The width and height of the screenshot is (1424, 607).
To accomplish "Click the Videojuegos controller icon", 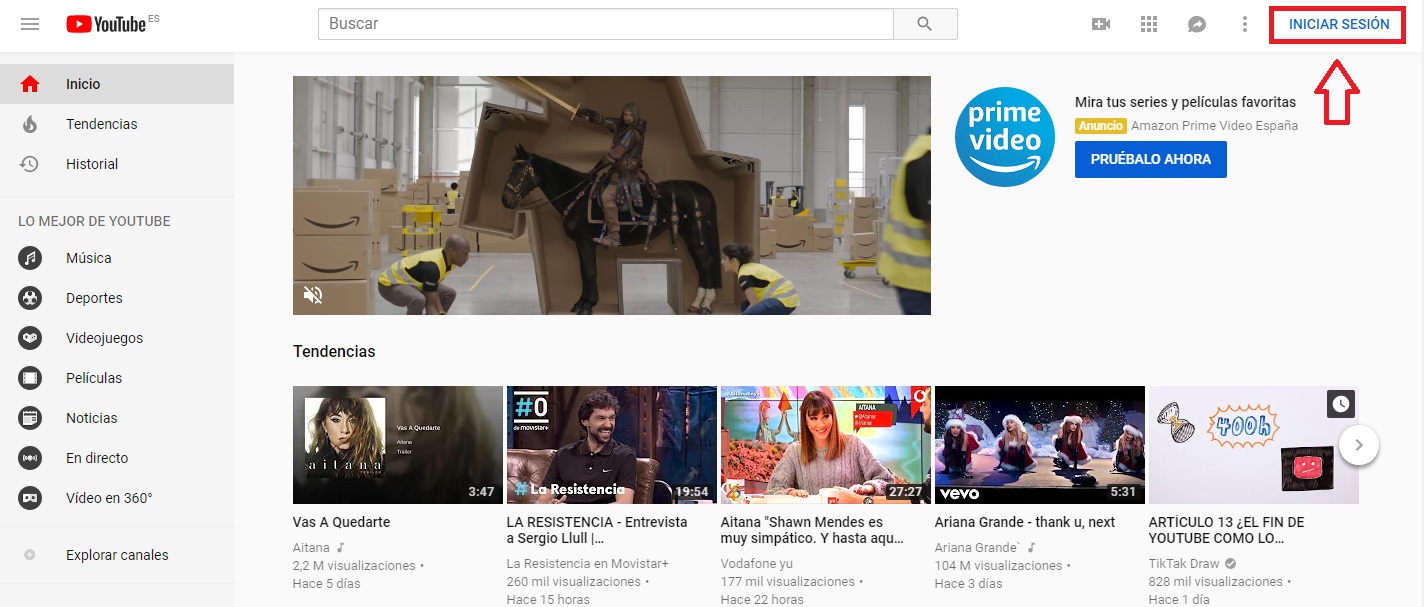I will click(30, 338).
